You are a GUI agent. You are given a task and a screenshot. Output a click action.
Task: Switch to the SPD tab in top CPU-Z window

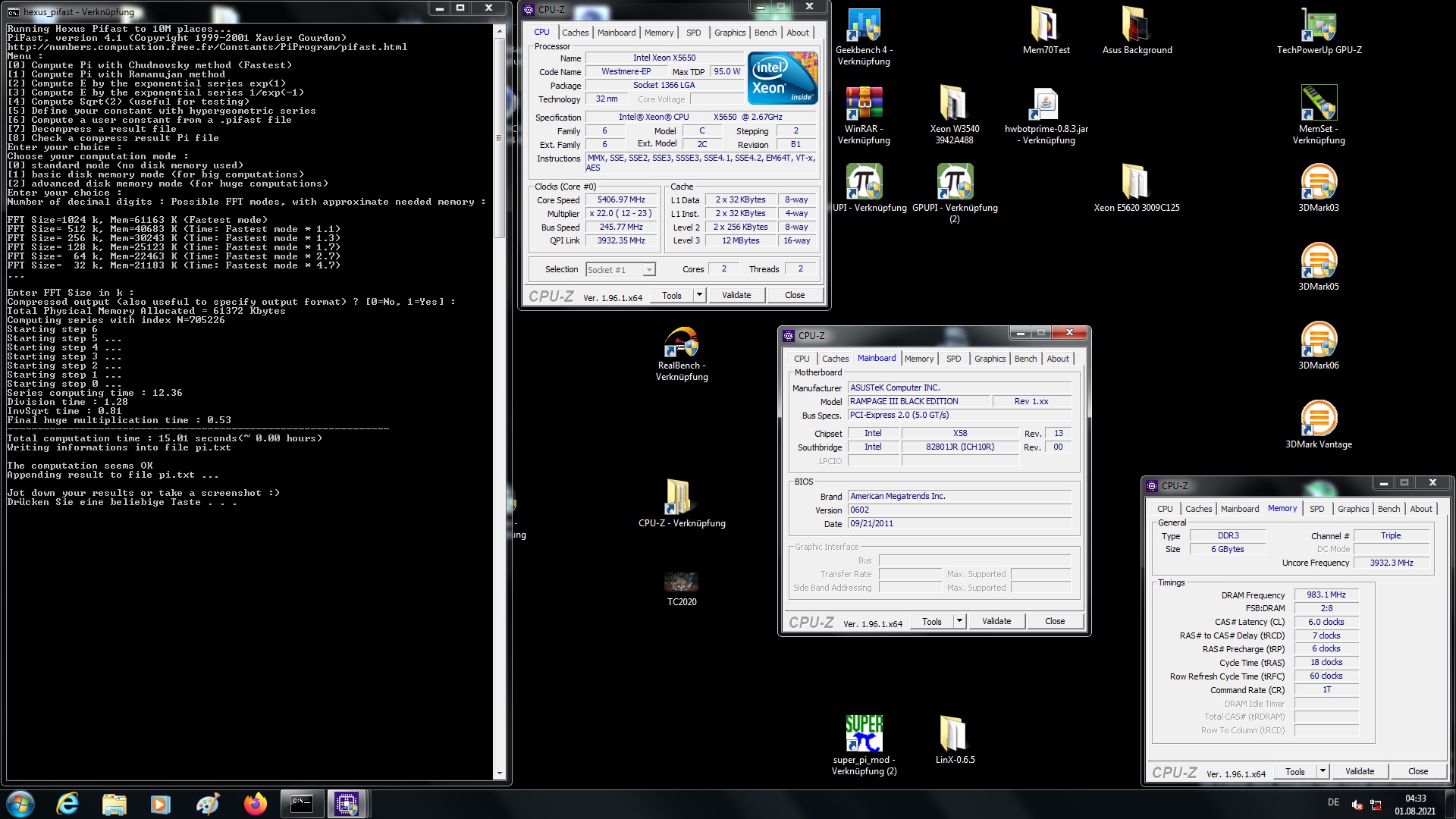click(693, 33)
